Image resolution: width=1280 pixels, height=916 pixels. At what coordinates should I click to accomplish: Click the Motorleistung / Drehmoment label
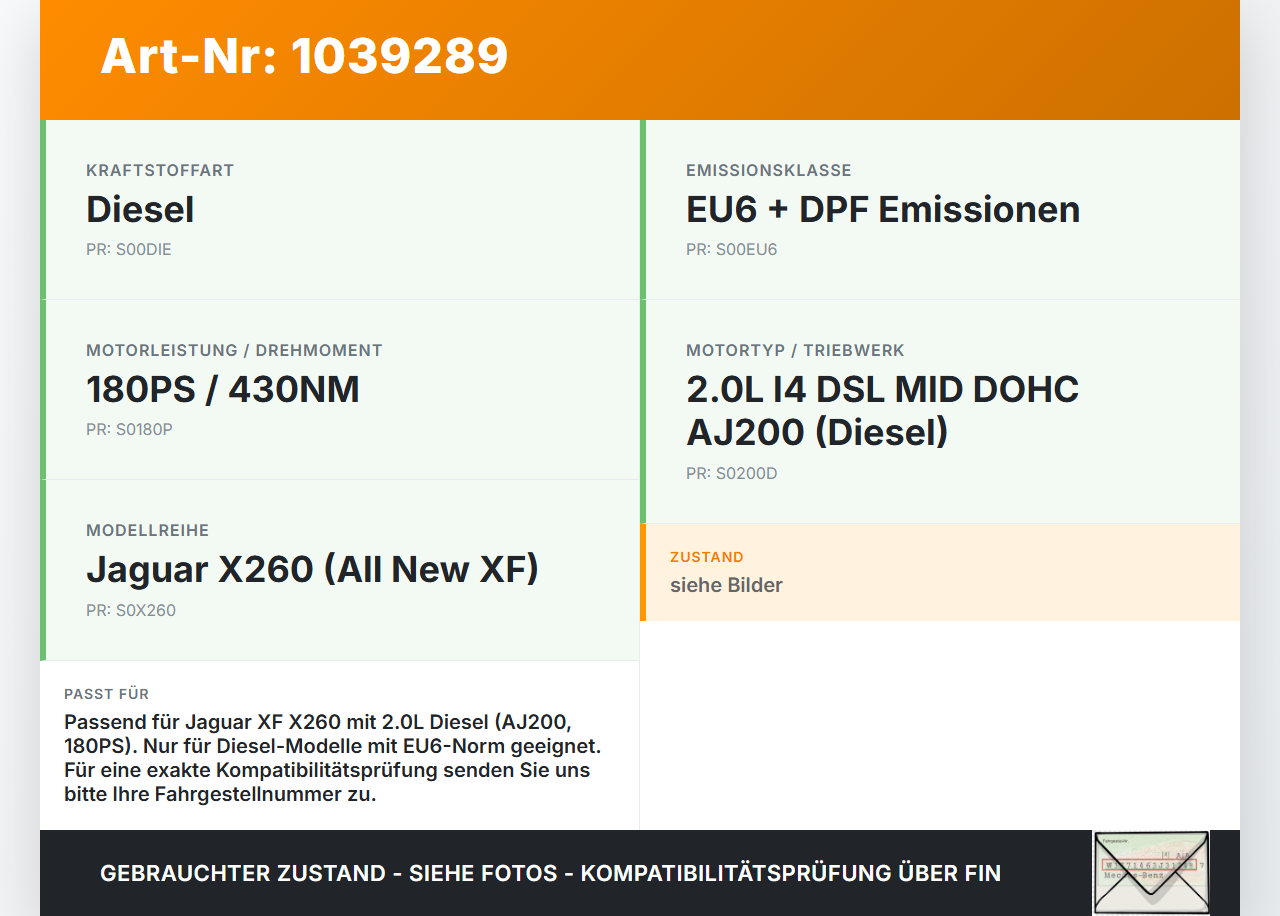(234, 350)
